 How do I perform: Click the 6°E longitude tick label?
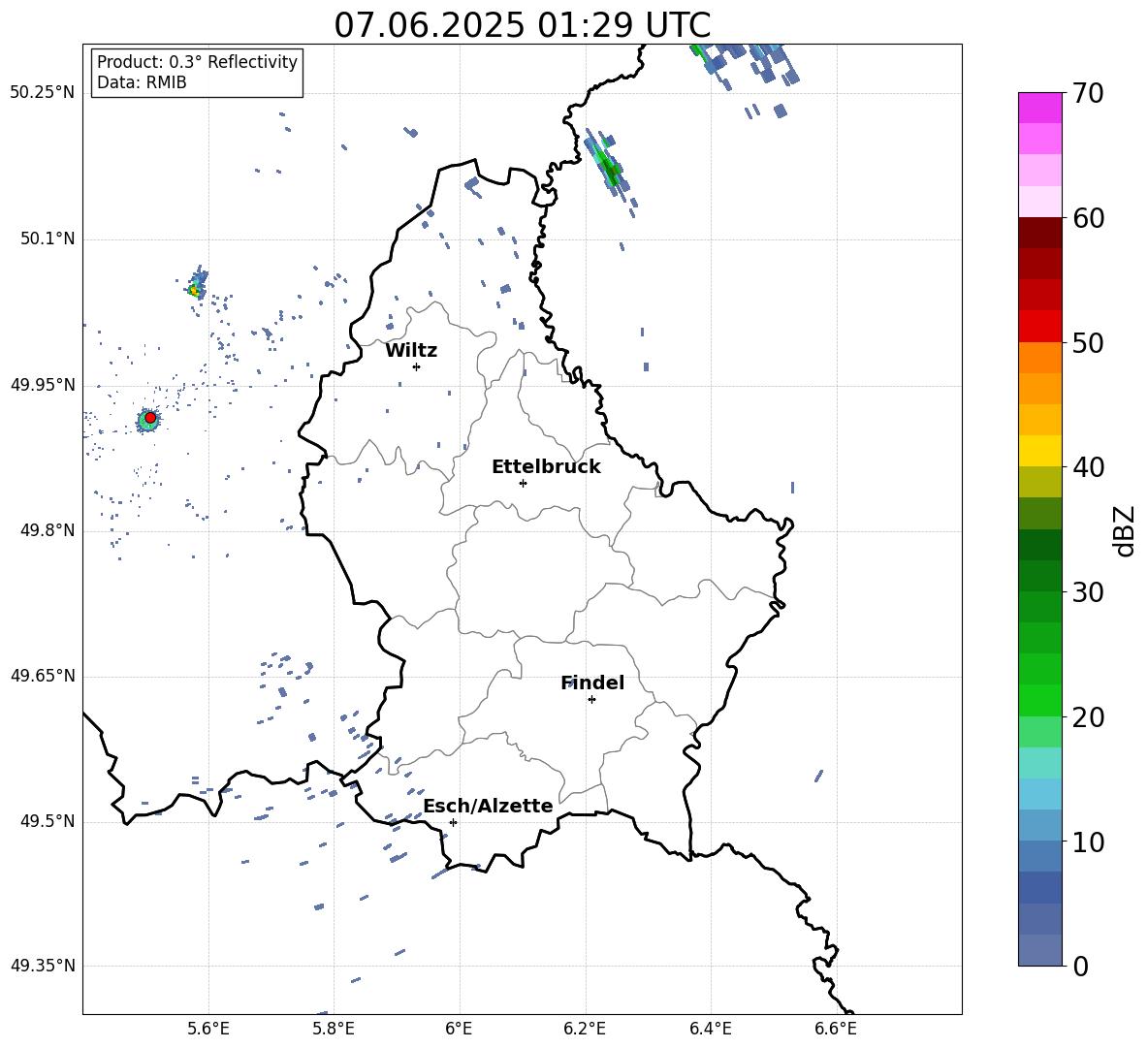tap(459, 1029)
